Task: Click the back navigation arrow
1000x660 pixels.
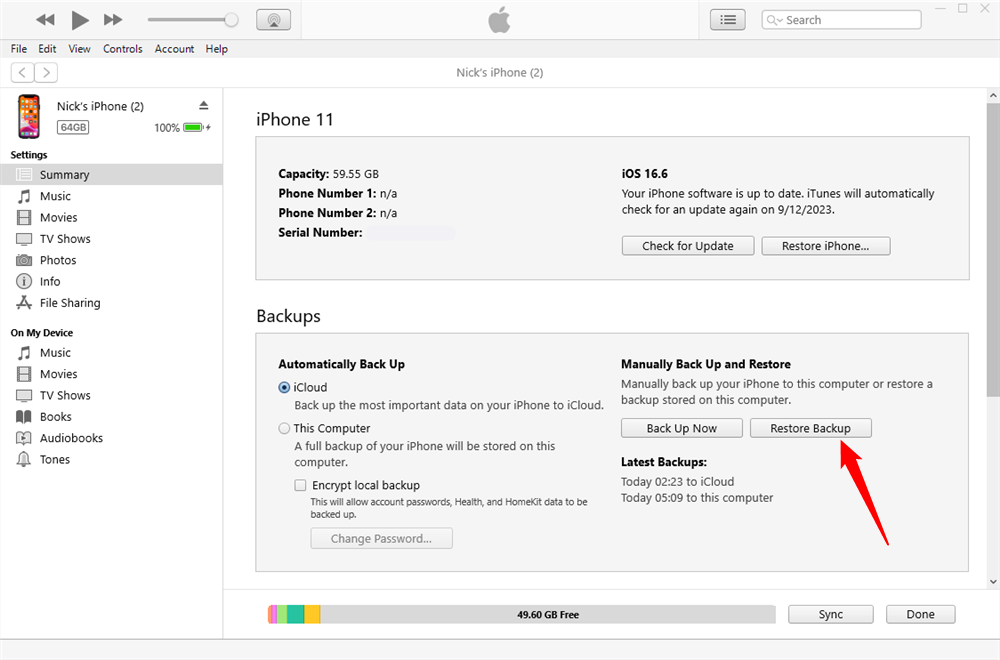Action: pos(22,72)
